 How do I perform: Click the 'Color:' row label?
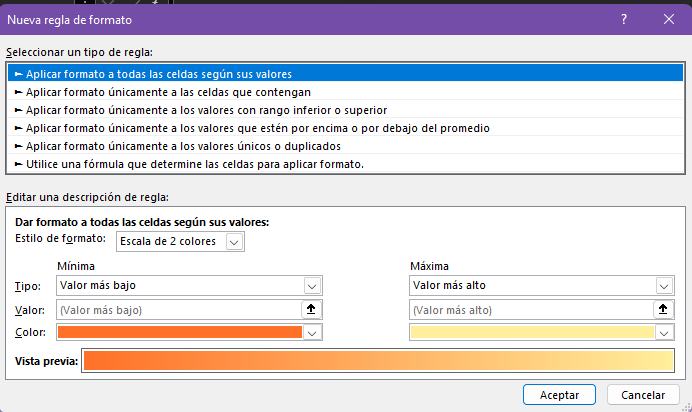click(30, 332)
